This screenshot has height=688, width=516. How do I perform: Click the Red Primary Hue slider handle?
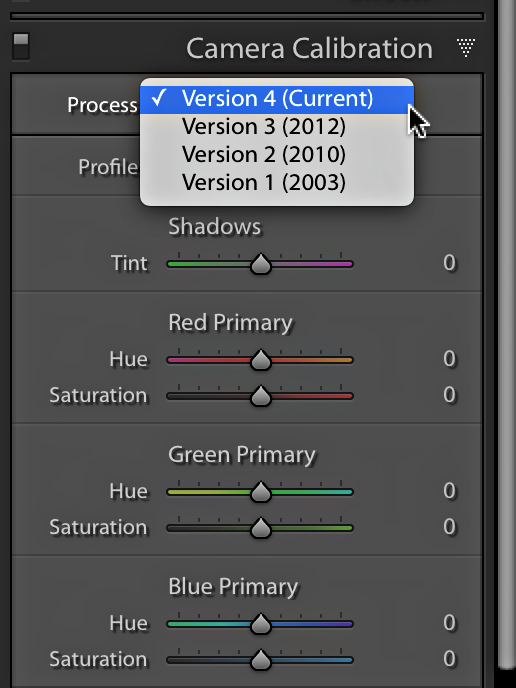point(261,360)
